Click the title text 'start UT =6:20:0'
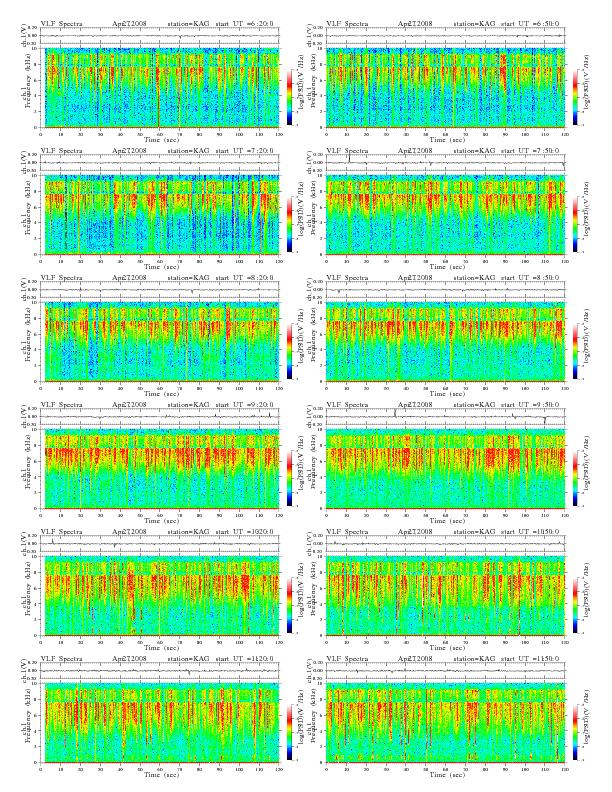 point(245,23)
